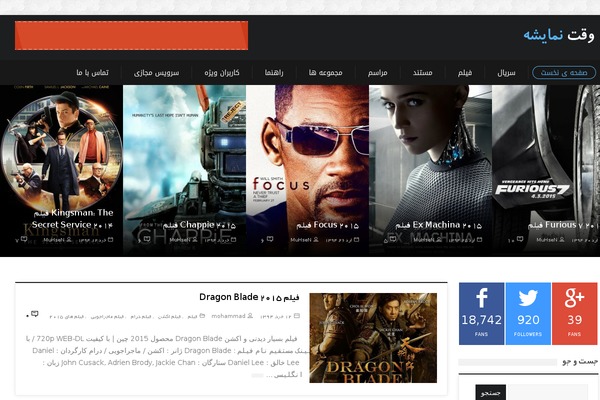
Task: Open the Dragon Blade 2015 post title
Action: (249, 297)
